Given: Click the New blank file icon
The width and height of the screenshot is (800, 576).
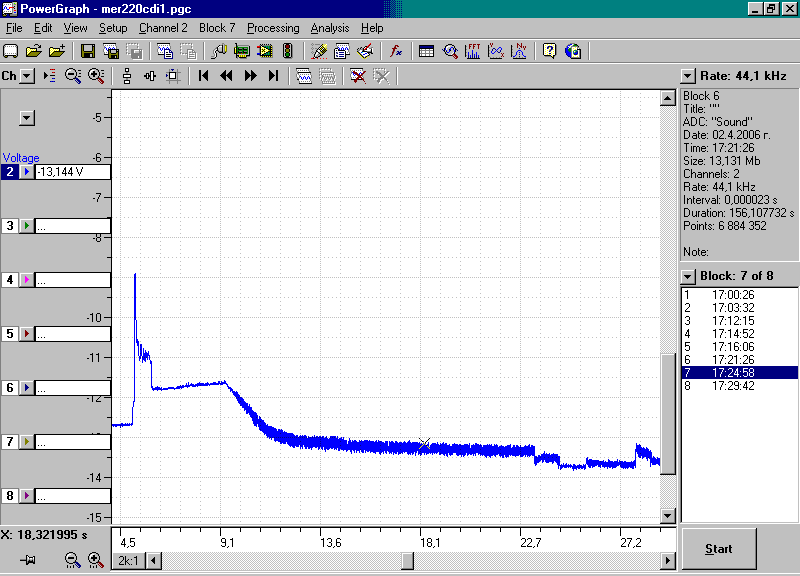Looking at the screenshot, I should tap(11, 51).
